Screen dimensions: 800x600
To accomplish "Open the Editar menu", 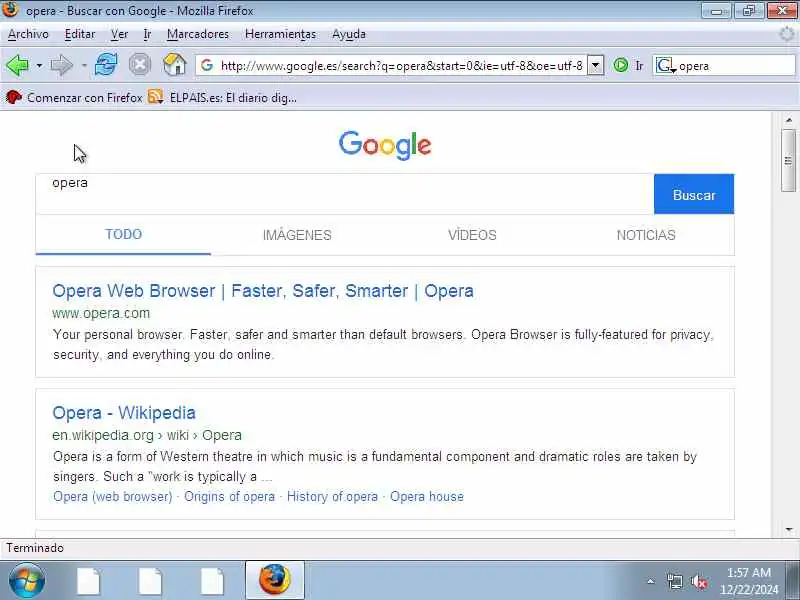I will [x=80, y=34].
